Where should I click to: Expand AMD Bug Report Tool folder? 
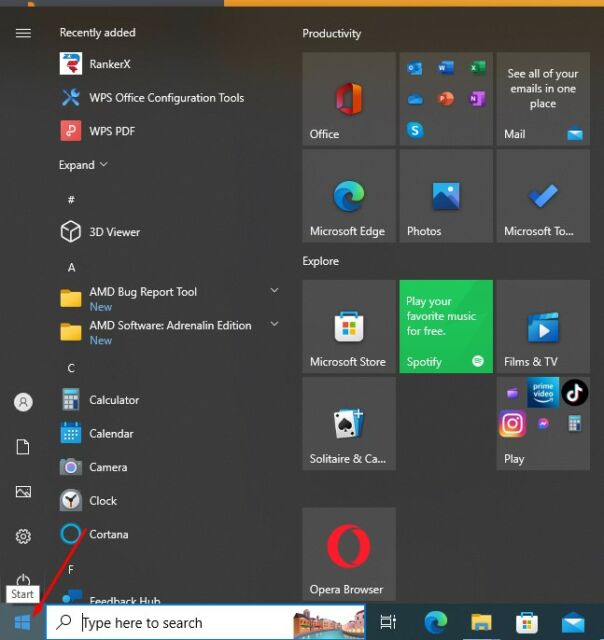pyautogui.click(x=274, y=290)
